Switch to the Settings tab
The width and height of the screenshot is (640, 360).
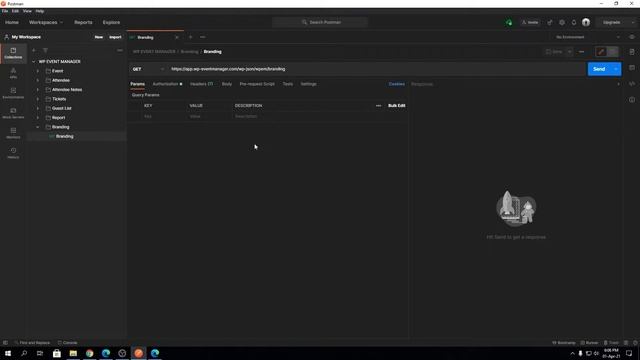309,84
